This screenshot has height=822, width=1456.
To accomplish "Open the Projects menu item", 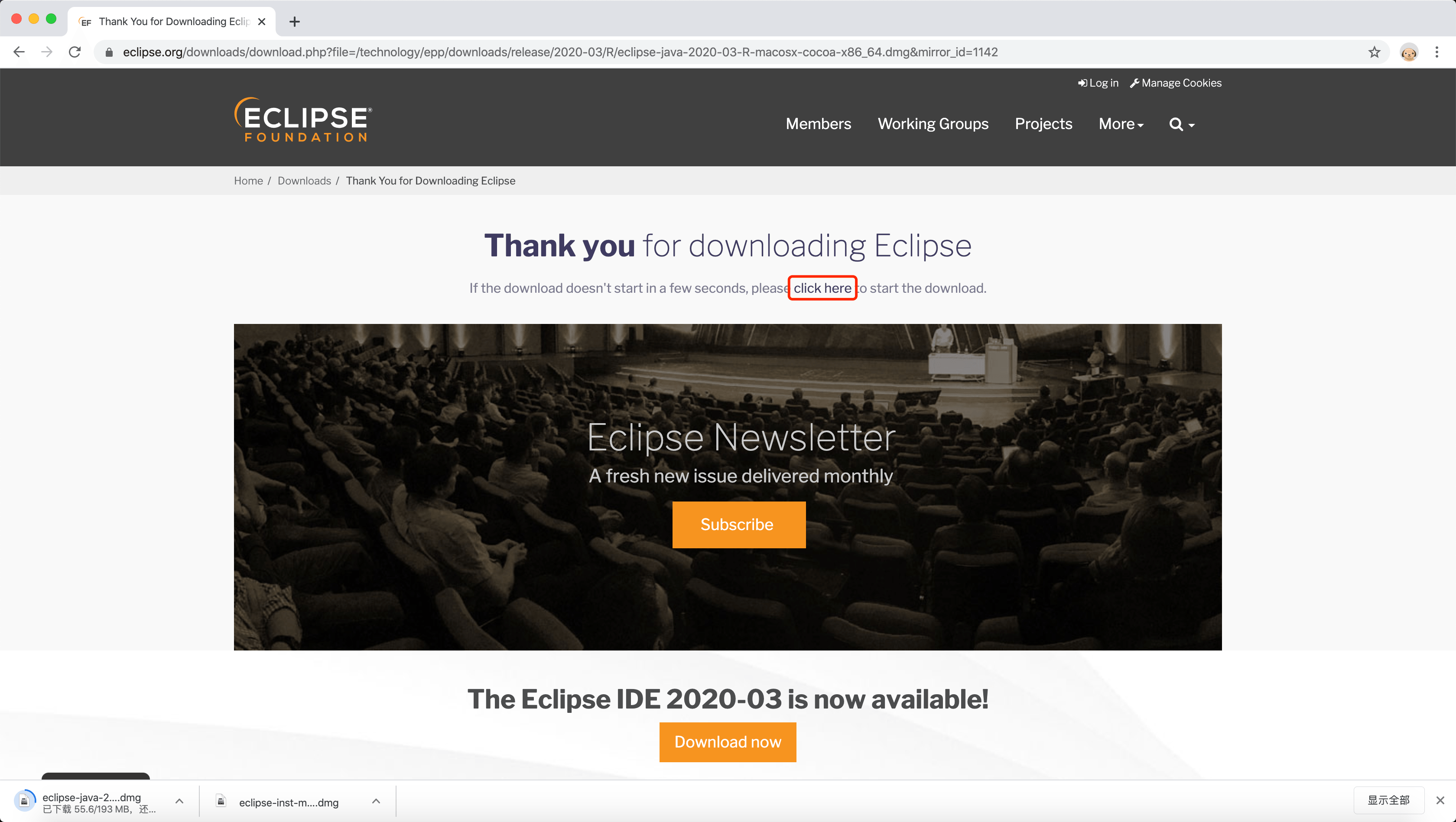I will tap(1043, 124).
